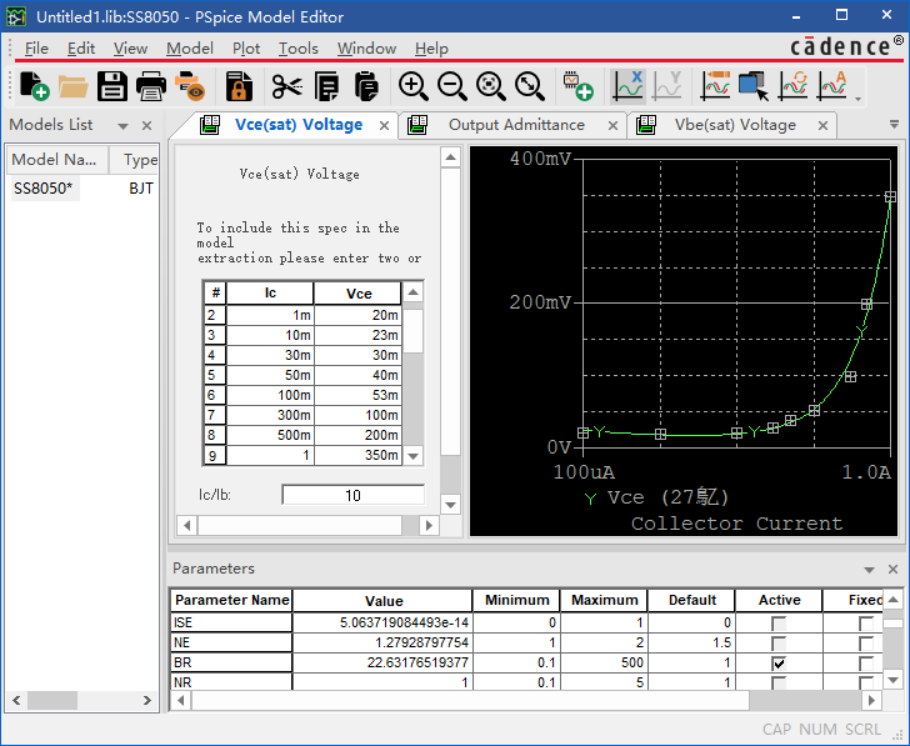The width and height of the screenshot is (910, 746).
Task: Toggle the Active checkbox for NE
Action: tap(778, 643)
